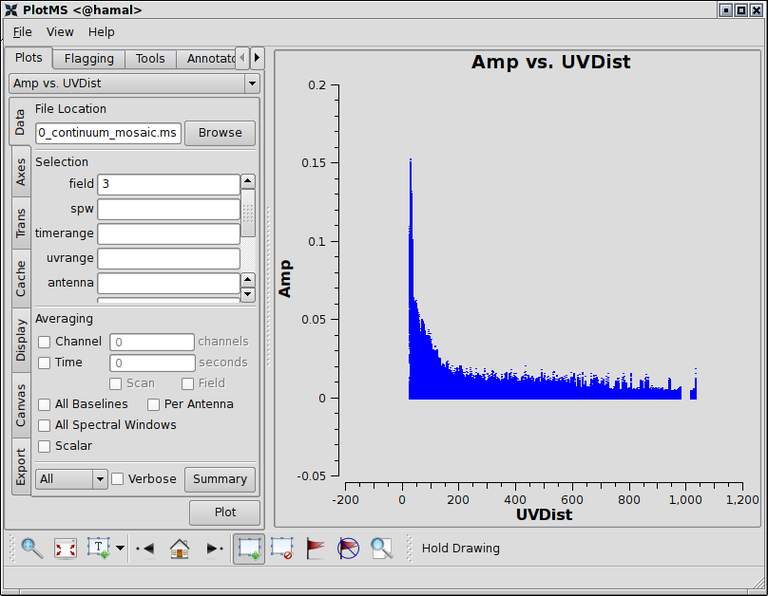This screenshot has width=768, height=596.
Task: Check the Verbose option
Action: tap(118, 479)
